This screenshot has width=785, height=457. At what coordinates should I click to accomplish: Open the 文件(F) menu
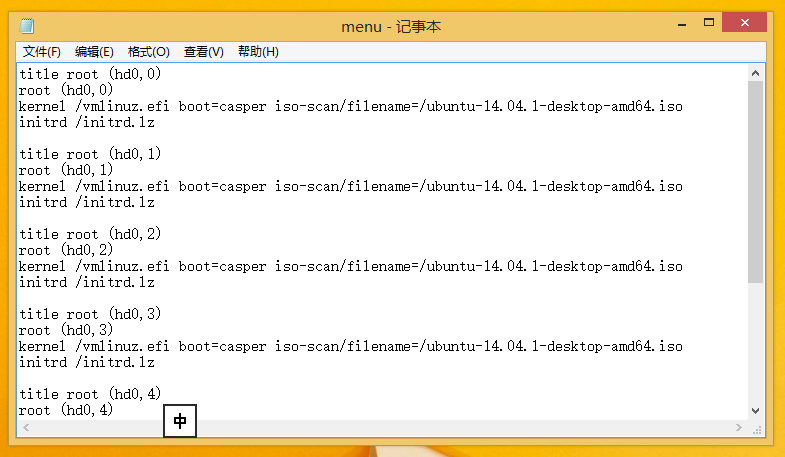point(42,52)
